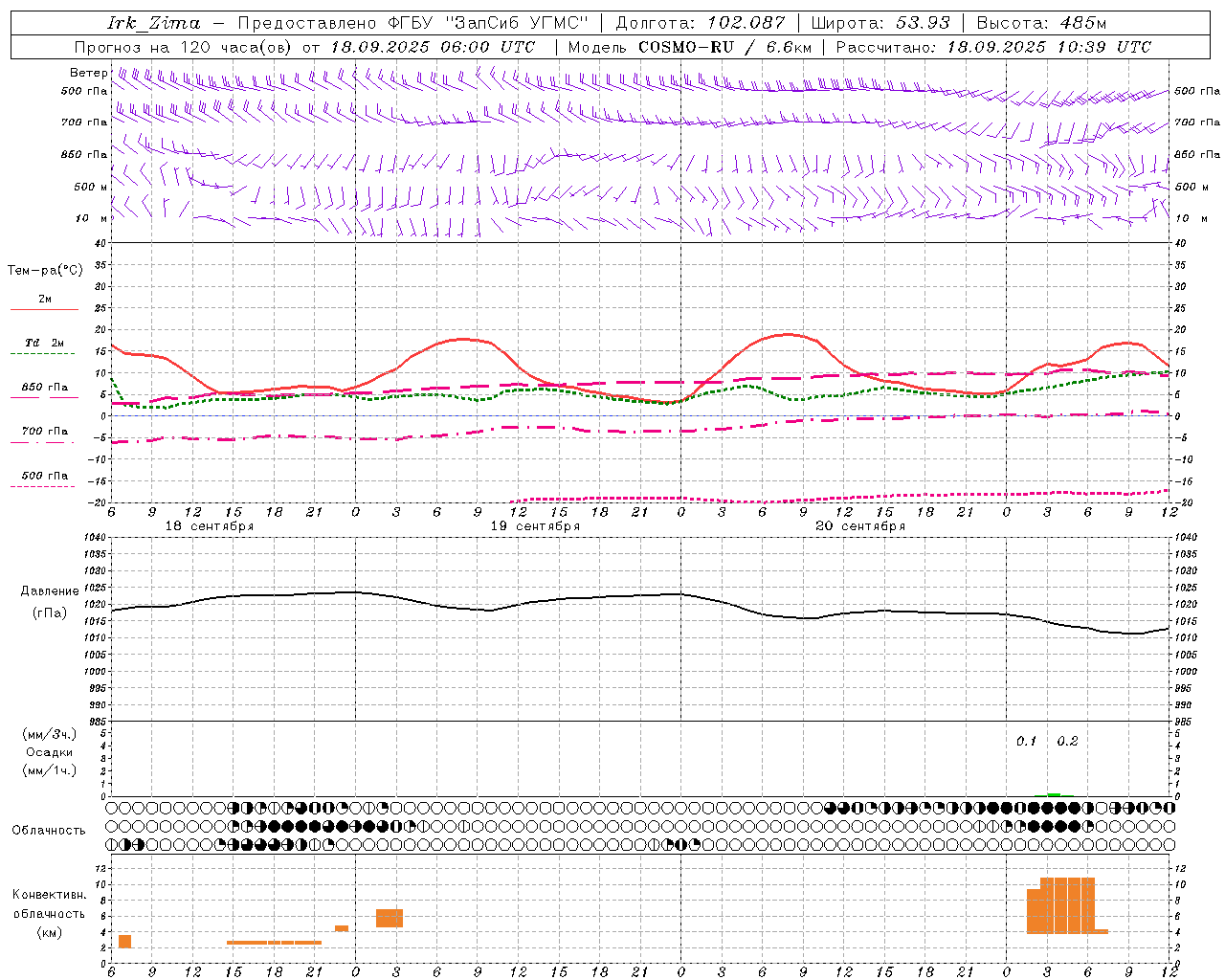1225x980 pixels.
Task: Click the tallest orange convective cloud bar
Action: (x=1067, y=905)
